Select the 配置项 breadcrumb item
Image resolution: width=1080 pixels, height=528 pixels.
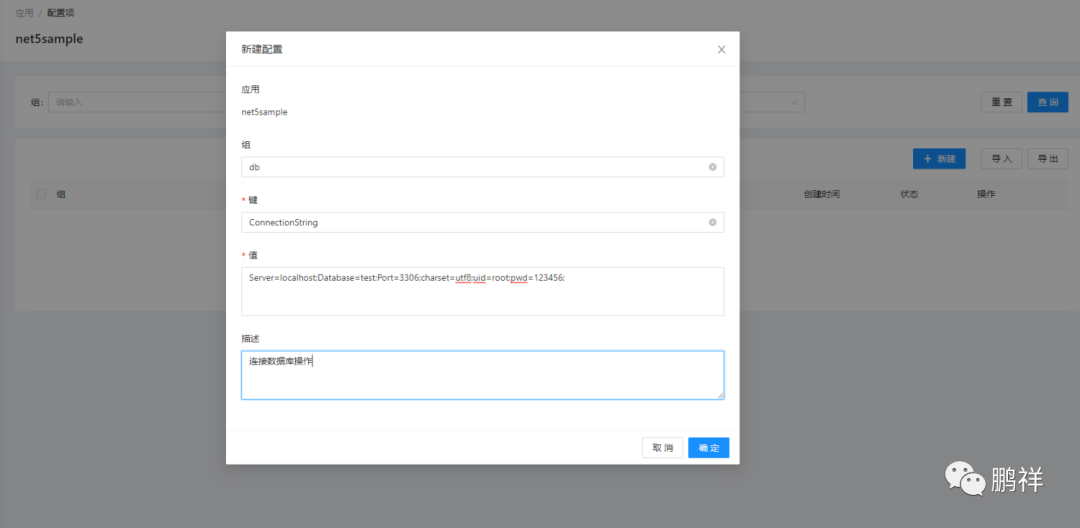point(61,13)
